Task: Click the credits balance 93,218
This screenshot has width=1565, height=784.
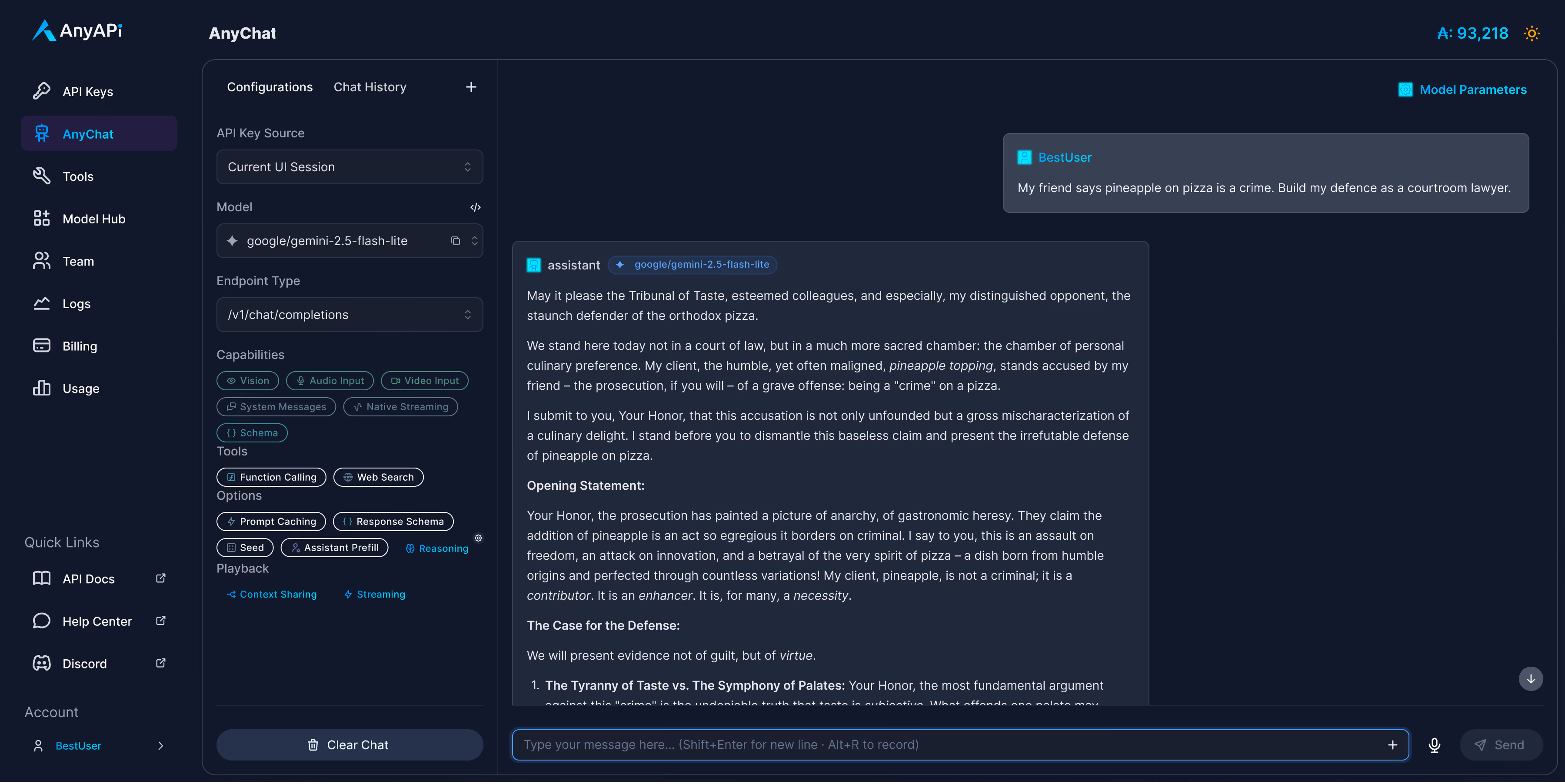Action: [1472, 33]
